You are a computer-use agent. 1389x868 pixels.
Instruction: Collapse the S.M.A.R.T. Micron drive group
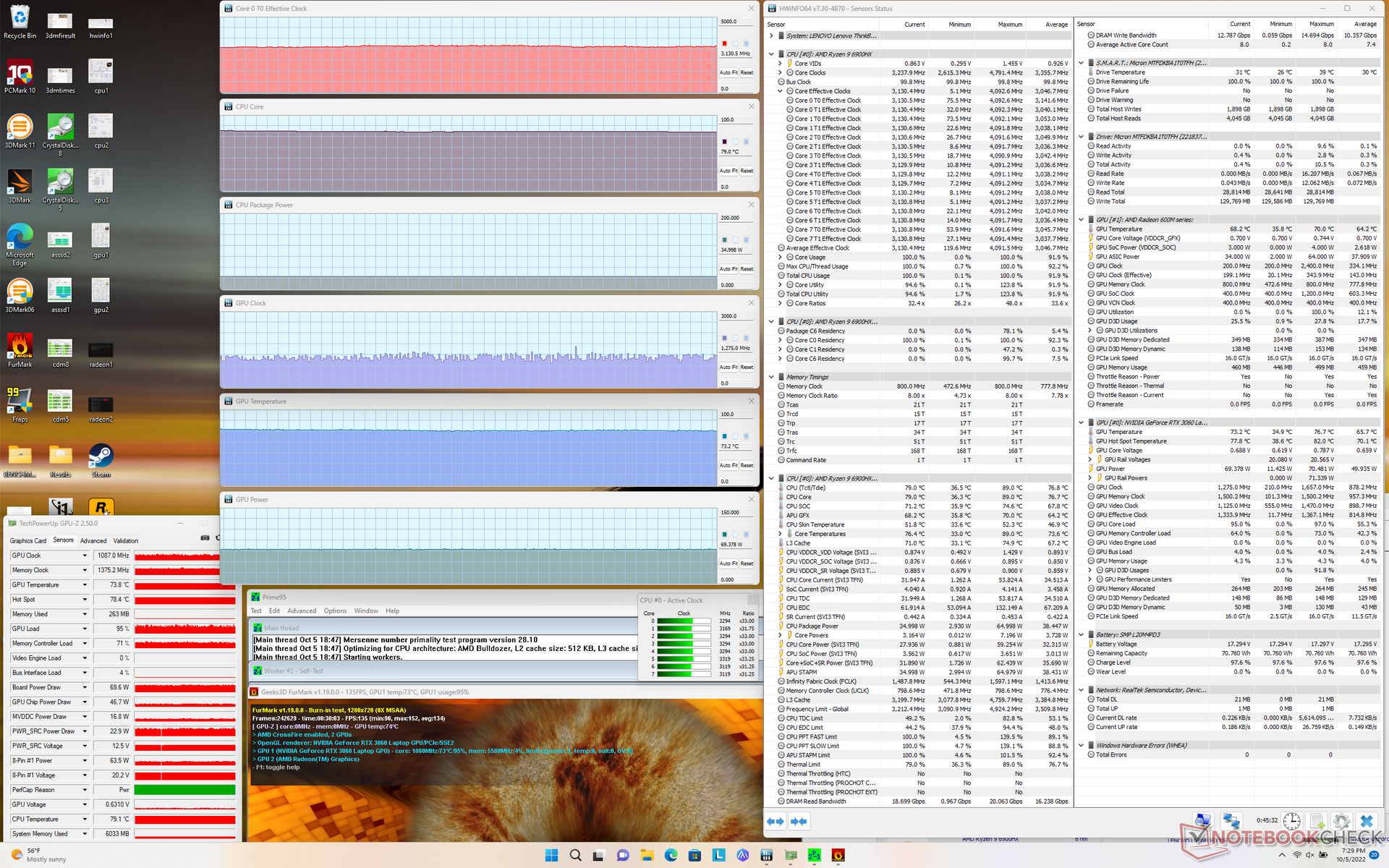(1081, 63)
